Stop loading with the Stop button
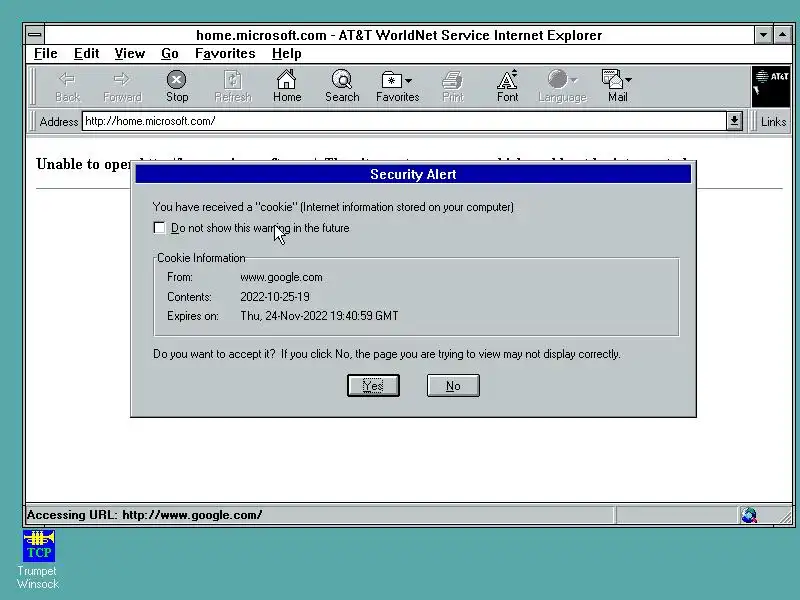This screenshot has height=600, width=800. pyautogui.click(x=177, y=87)
